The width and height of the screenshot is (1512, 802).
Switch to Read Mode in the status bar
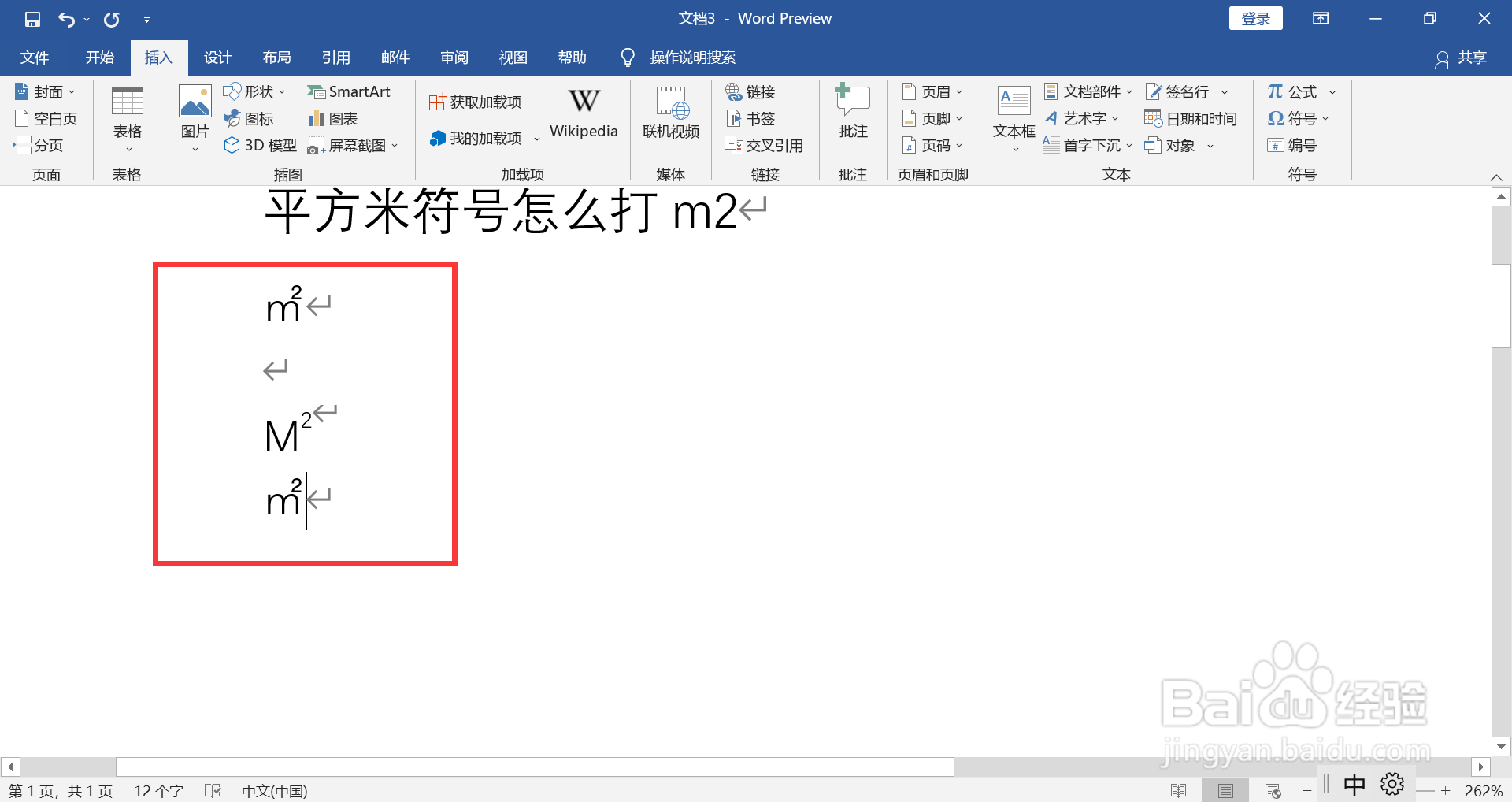pos(1179,790)
